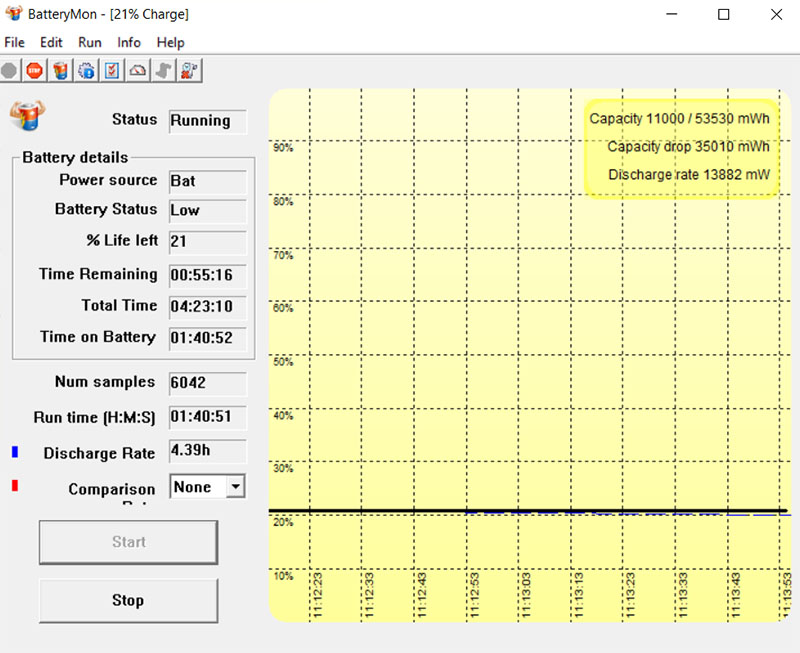Open battery information gear icon
This screenshot has width=800, height=653.
click(87, 70)
